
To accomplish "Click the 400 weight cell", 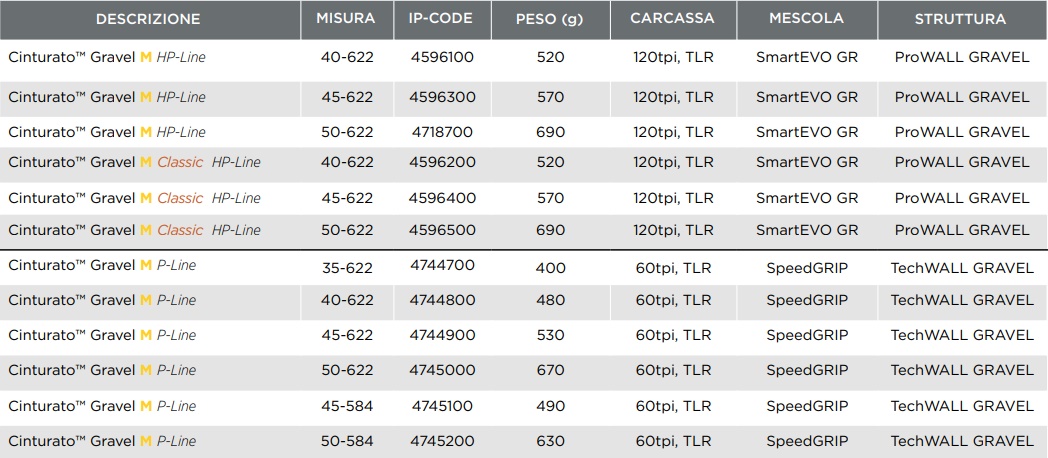I will pos(550,268).
